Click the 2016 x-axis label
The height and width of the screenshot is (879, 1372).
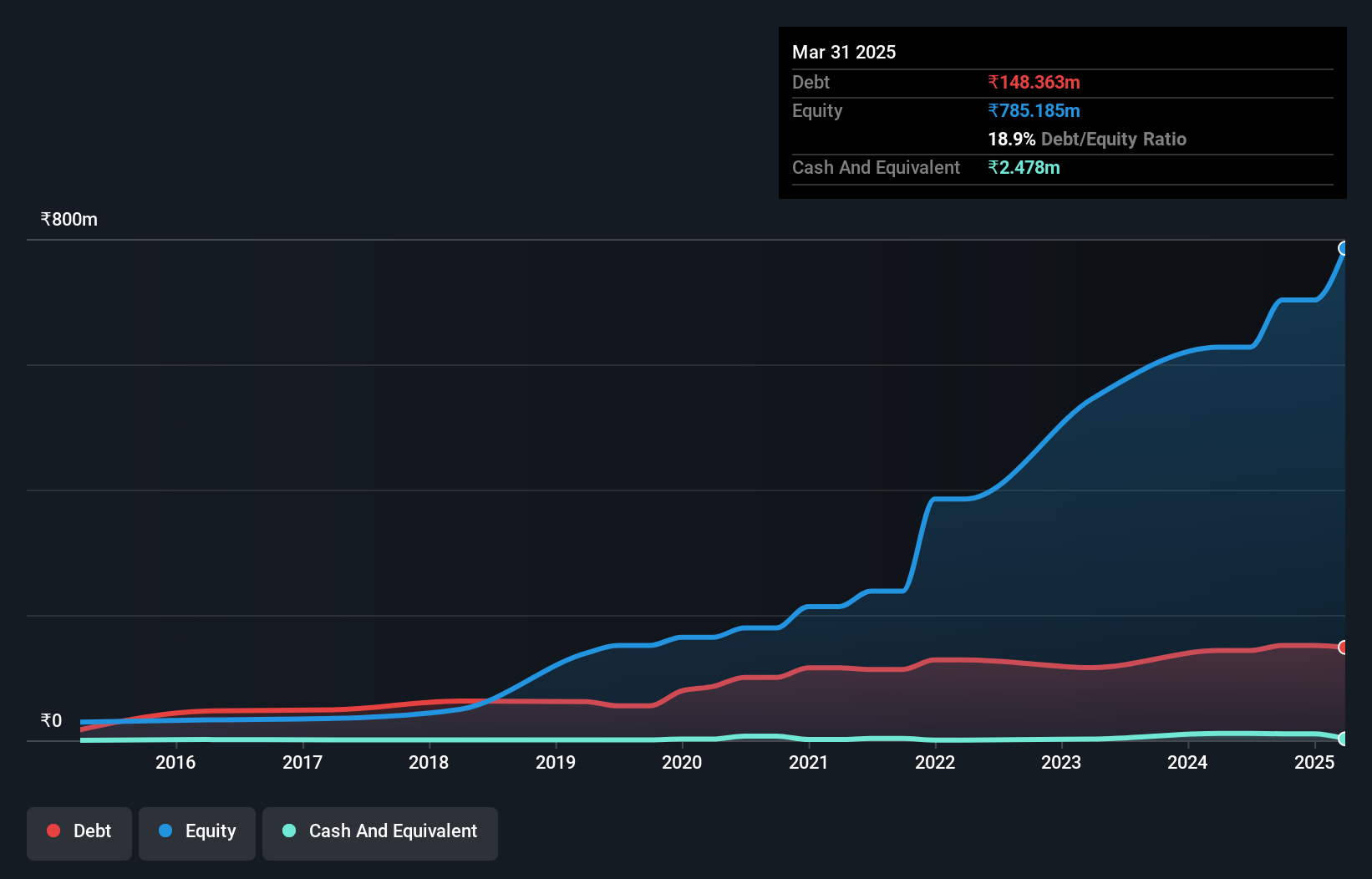(175, 762)
